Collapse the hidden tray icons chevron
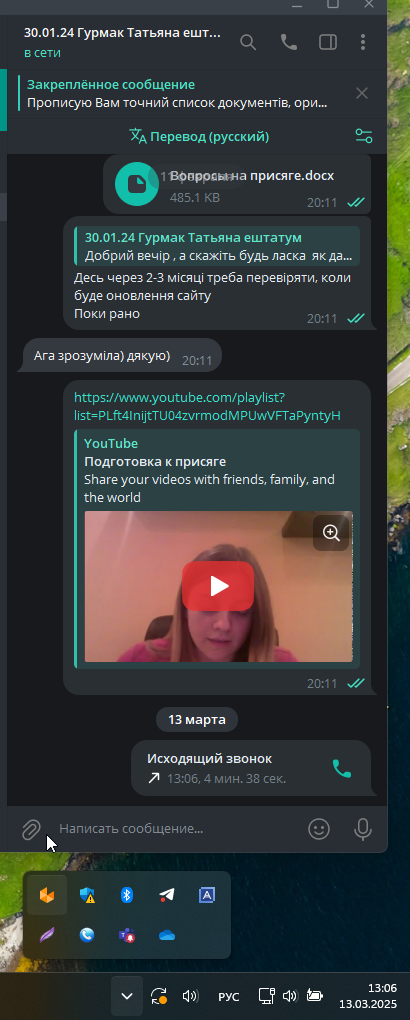 127,996
